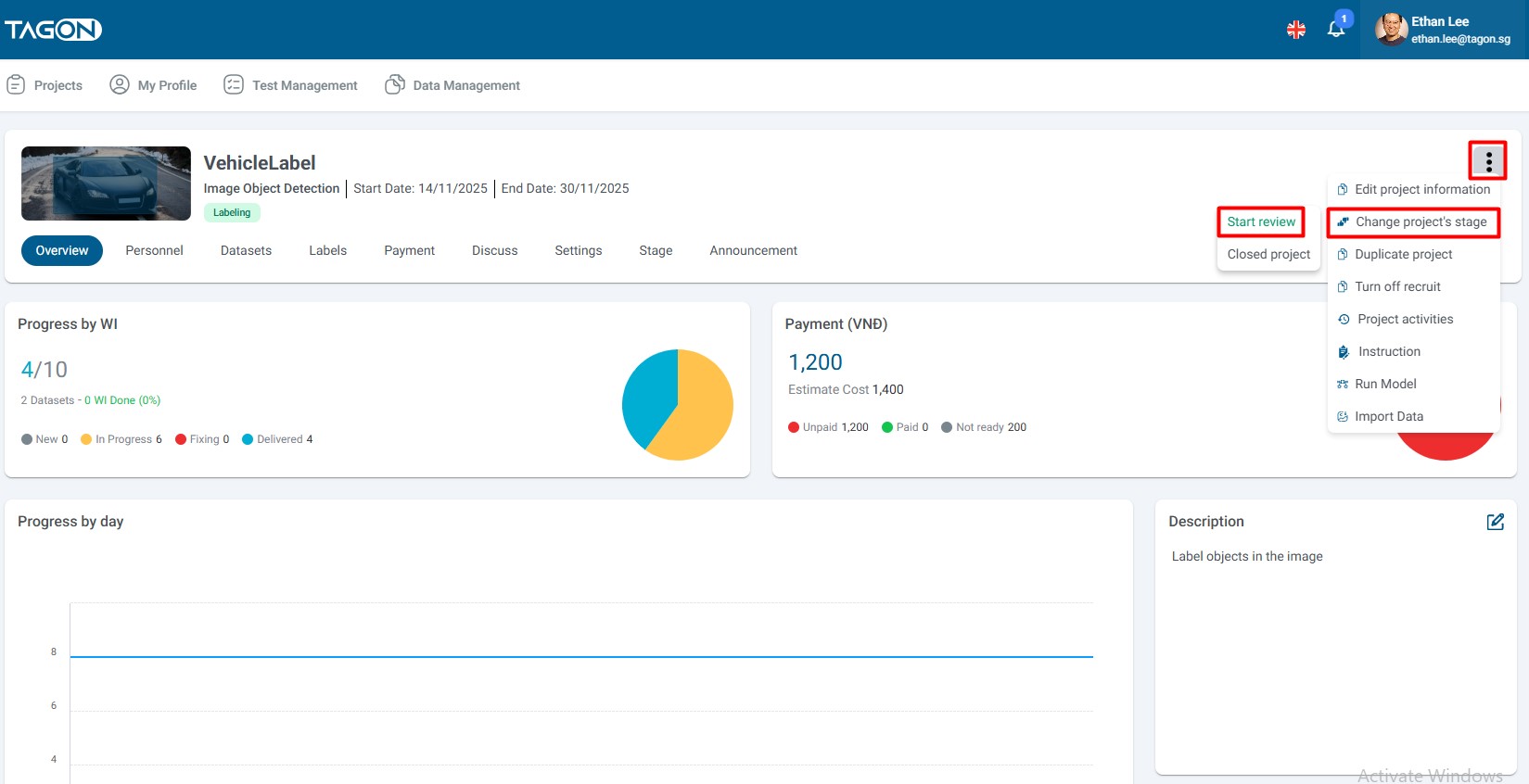This screenshot has height=784, width=1529.
Task: Go to the My Profile page
Action: click(x=153, y=85)
